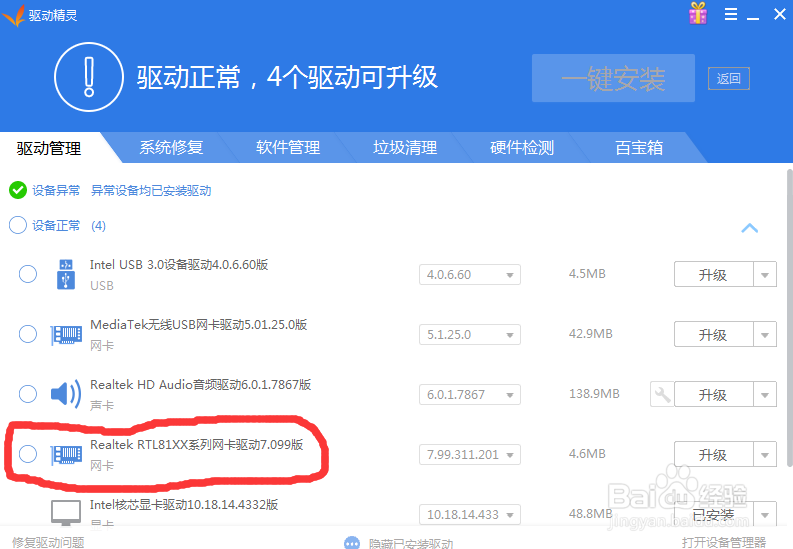Click the 一键安装 button
Viewport: 793px width, 549px height.
(x=613, y=78)
